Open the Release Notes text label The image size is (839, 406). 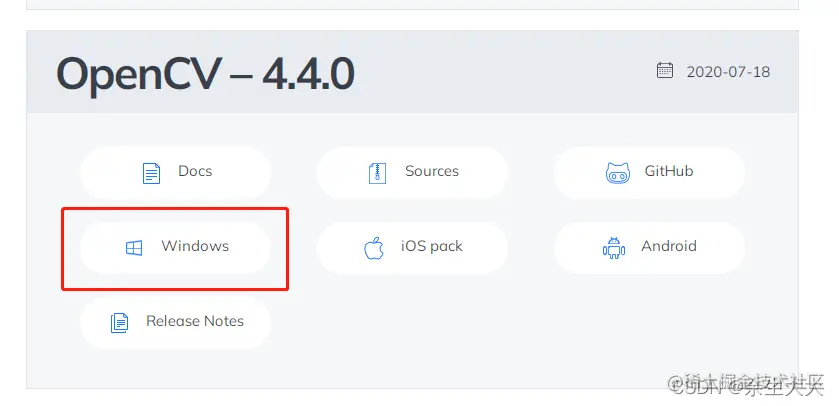tap(195, 321)
